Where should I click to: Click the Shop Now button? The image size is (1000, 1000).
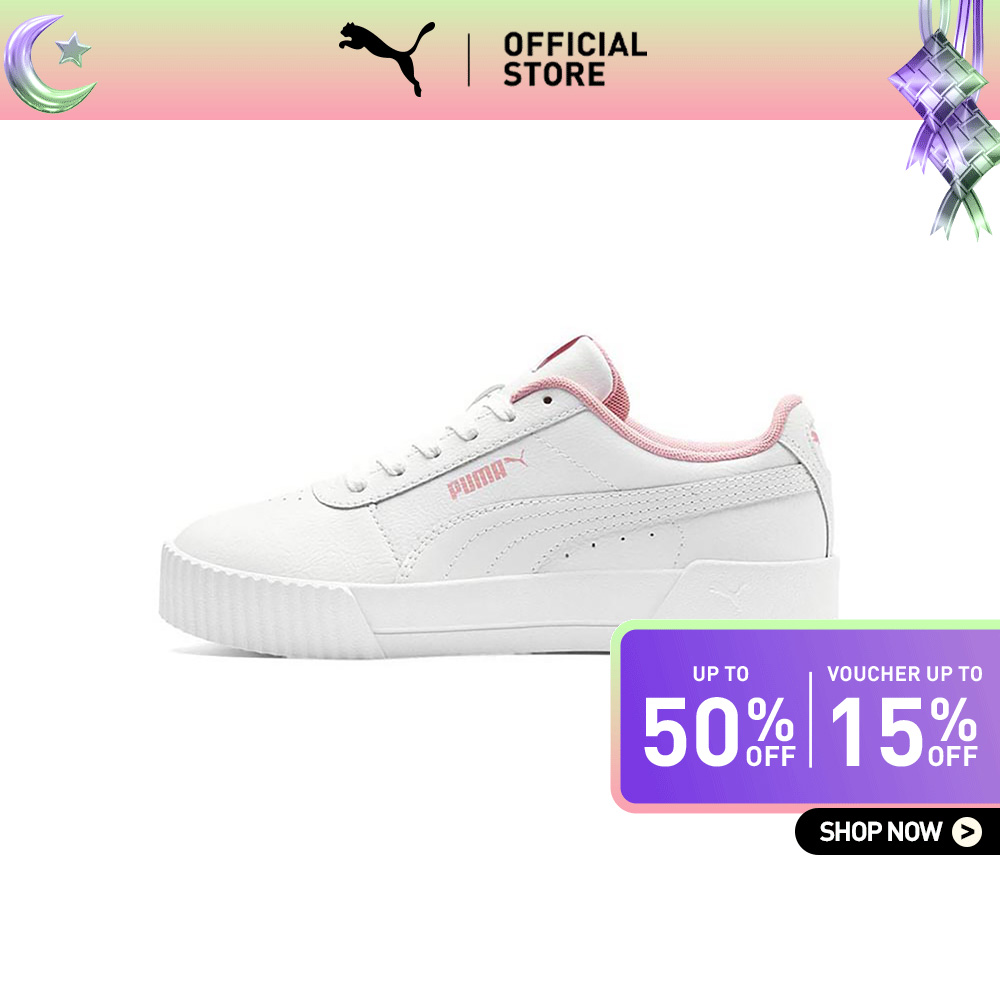897,832
